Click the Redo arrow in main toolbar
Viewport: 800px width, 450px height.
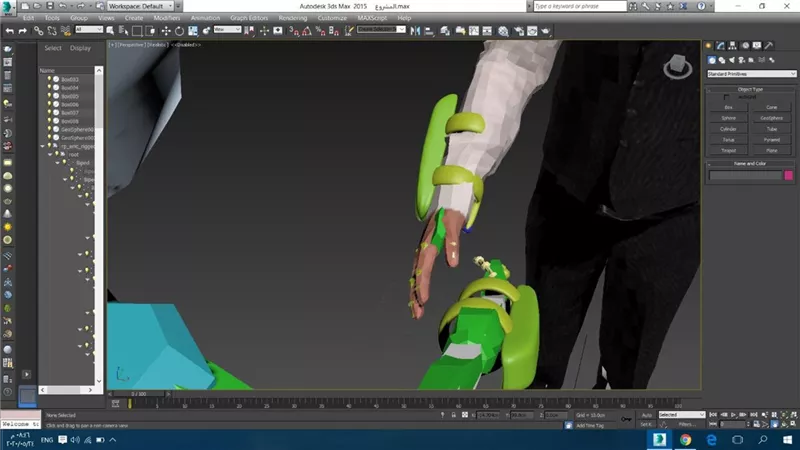click(22, 31)
